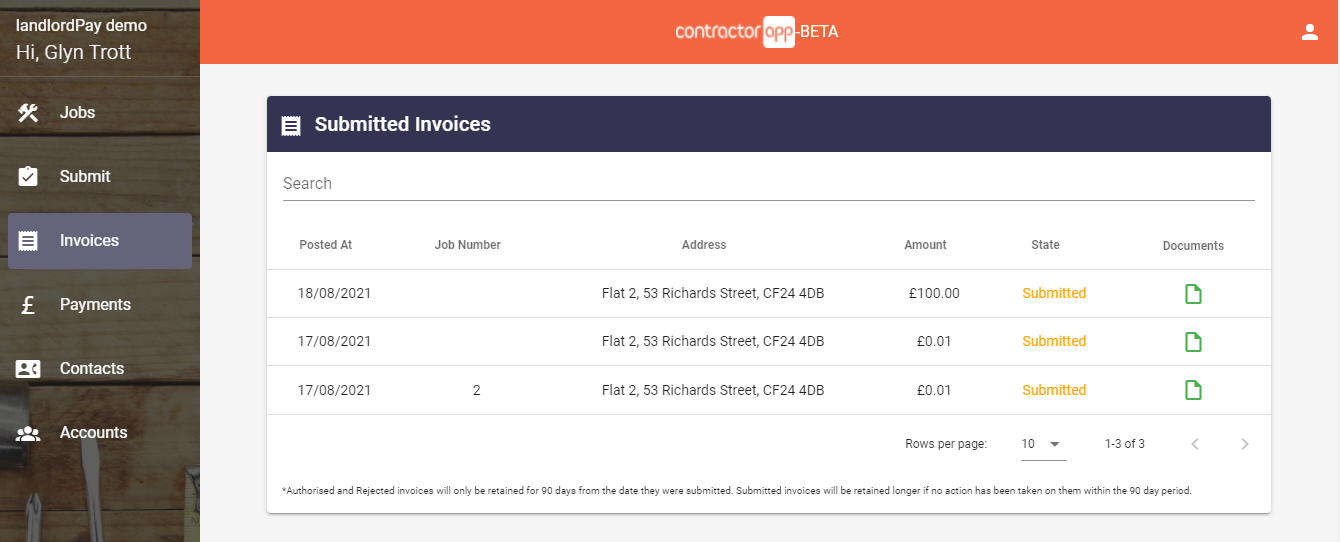The image size is (1340, 542).
Task: Navigate to the Payments section
Action: tap(95, 305)
